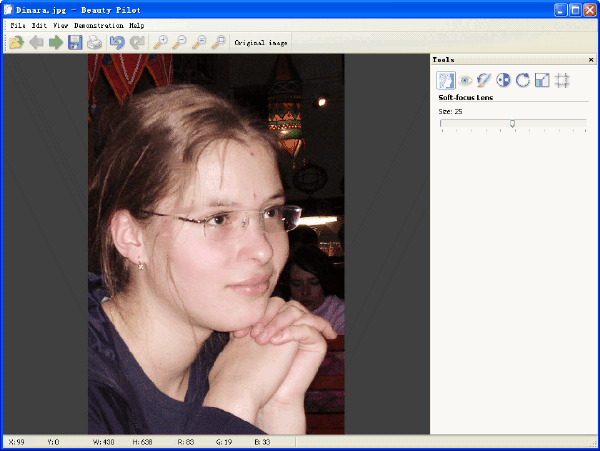Image resolution: width=600 pixels, height=451 pixels.
Task: Select the brightness/contrast circle tool
Action: pyautogui.click(x=504, y=81)
